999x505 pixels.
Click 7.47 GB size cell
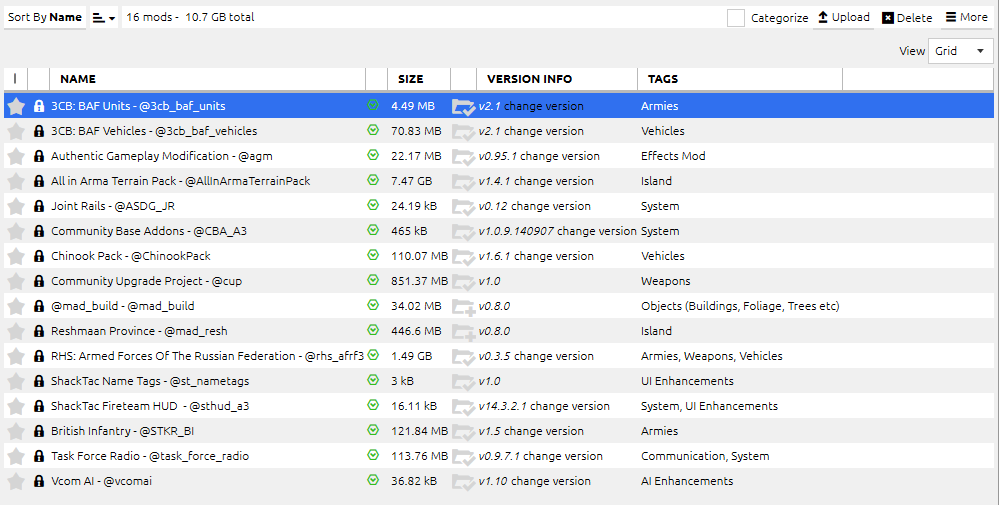pyautogui.click(x=412, y=181)
